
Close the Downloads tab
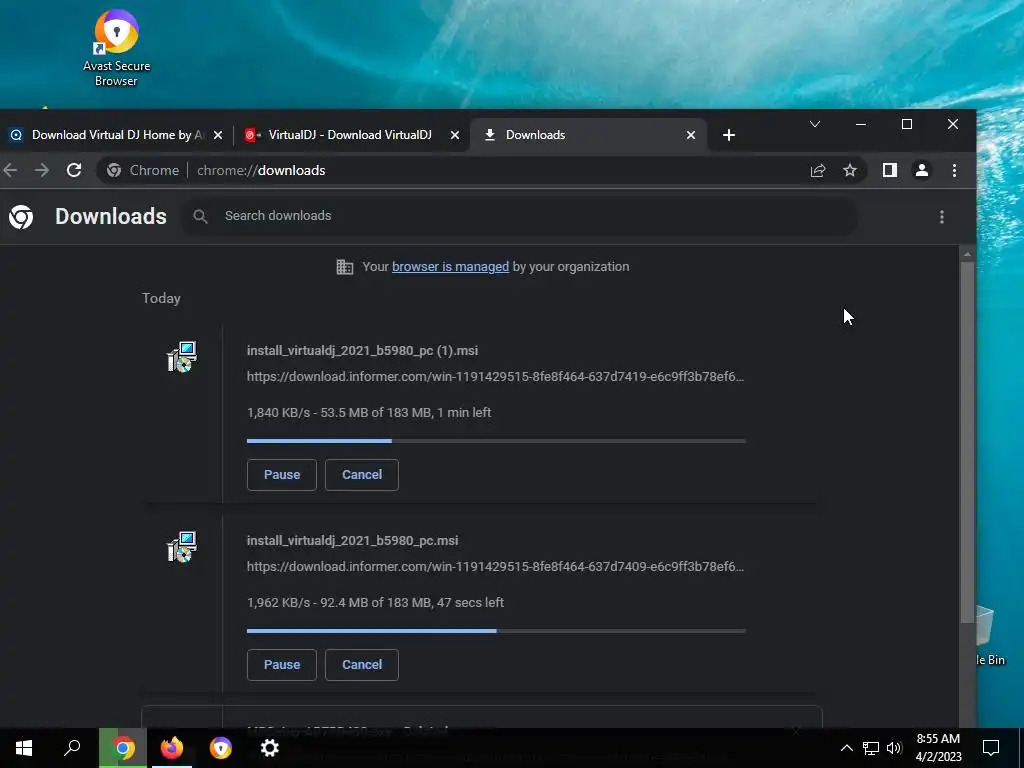click(x=691, y=135)
